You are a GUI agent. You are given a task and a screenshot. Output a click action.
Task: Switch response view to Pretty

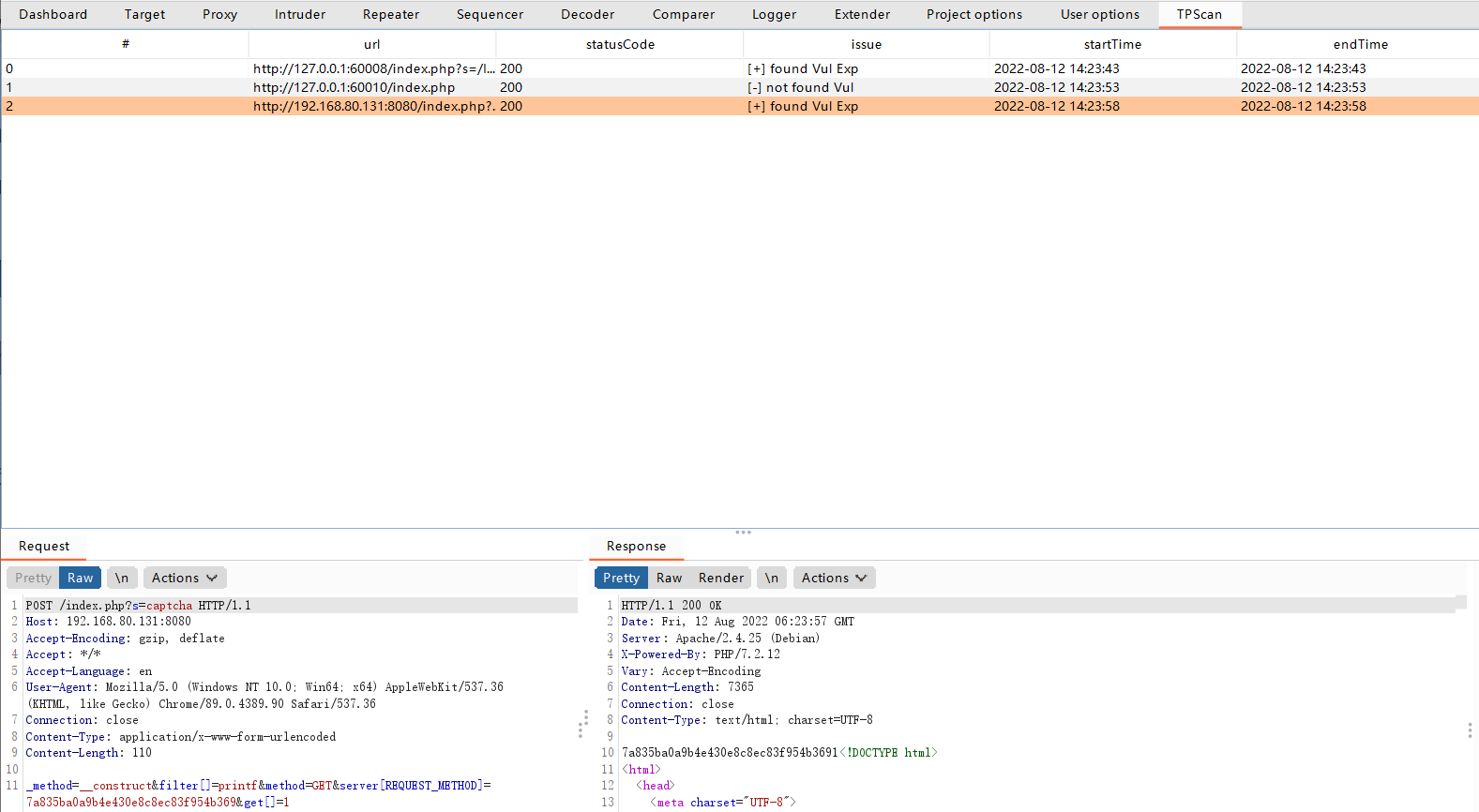coord(621,578)
